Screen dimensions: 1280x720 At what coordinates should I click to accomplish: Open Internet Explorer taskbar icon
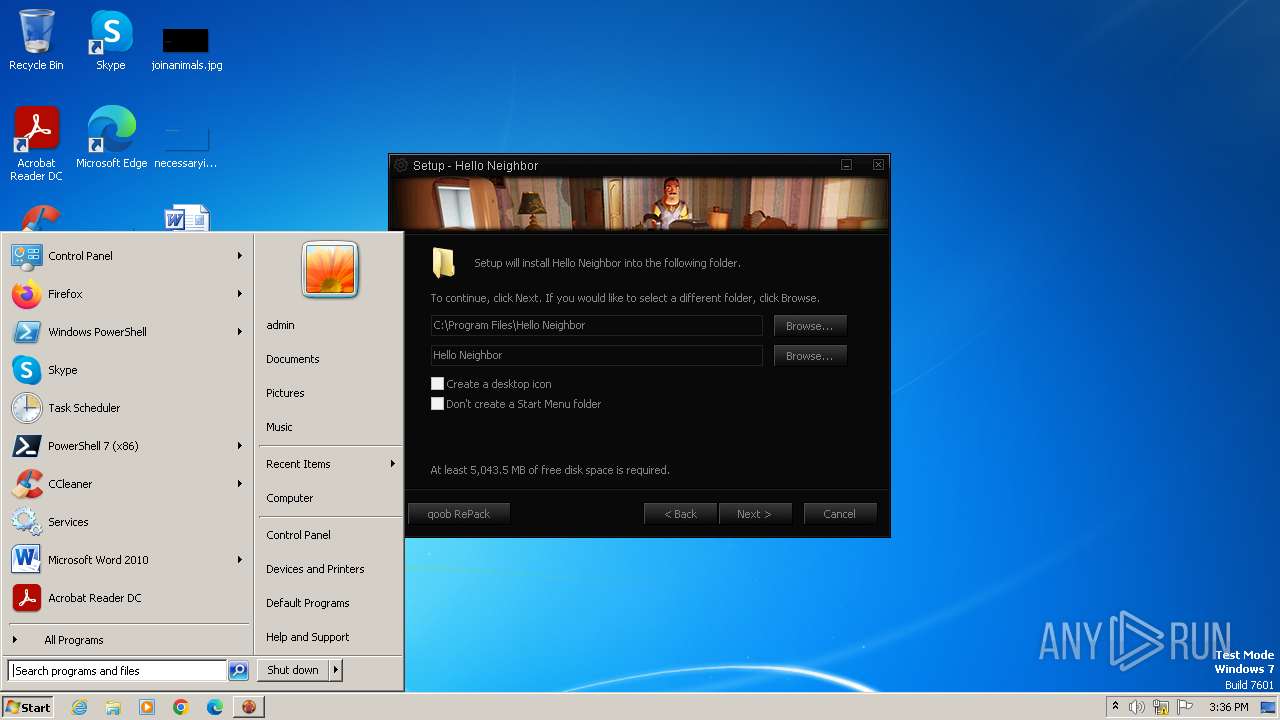click(x=79, y=707)
